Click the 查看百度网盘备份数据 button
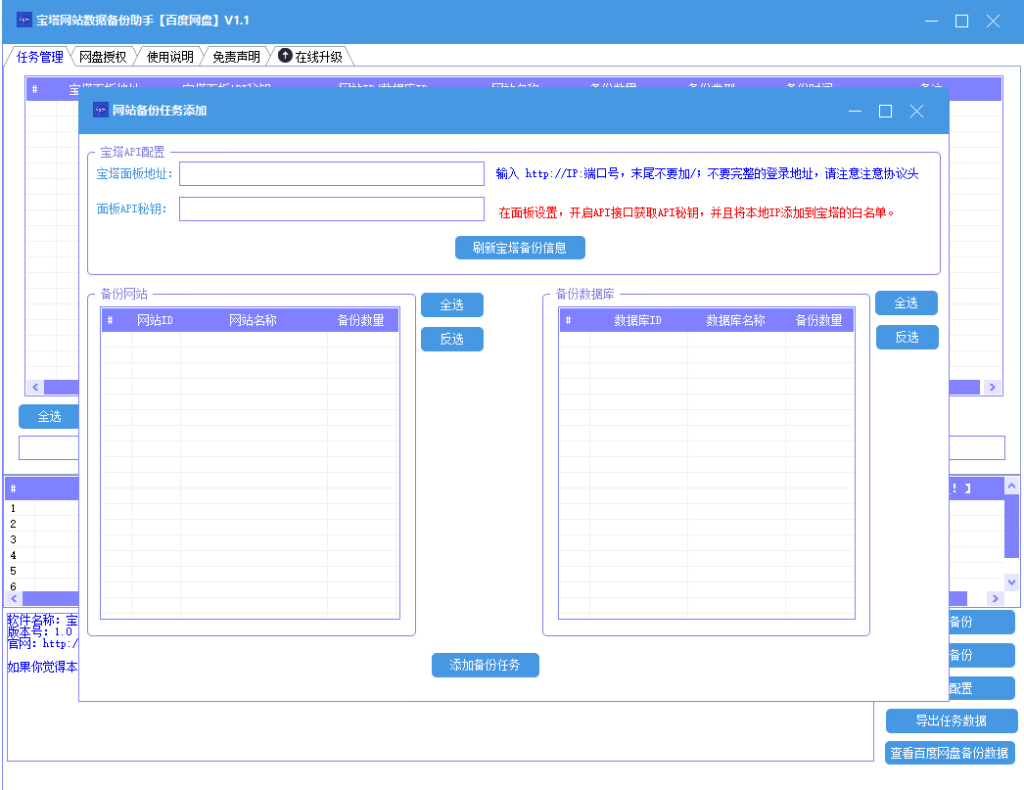The image size is (1024, 790). [950, 753]
